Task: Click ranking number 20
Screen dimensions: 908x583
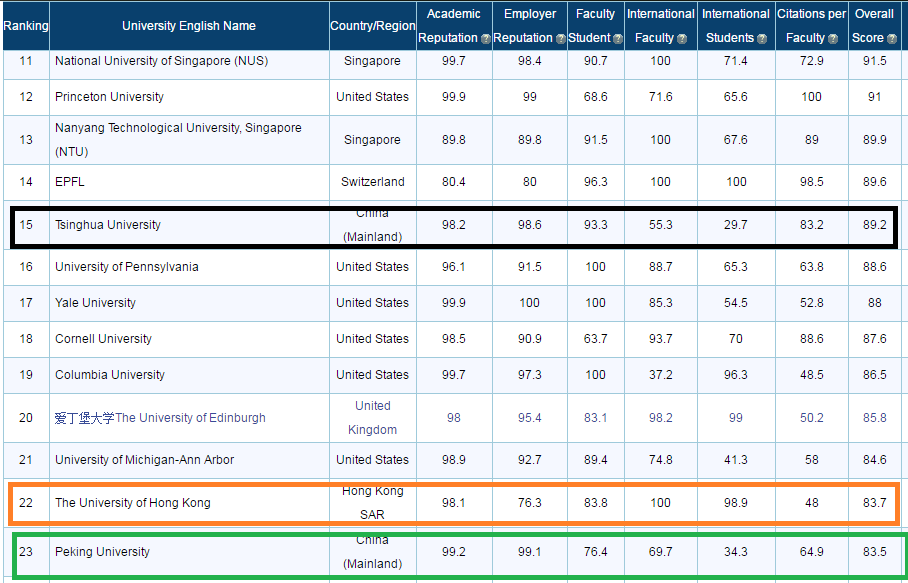Action: pyautogui.click(x=26, y=418)
